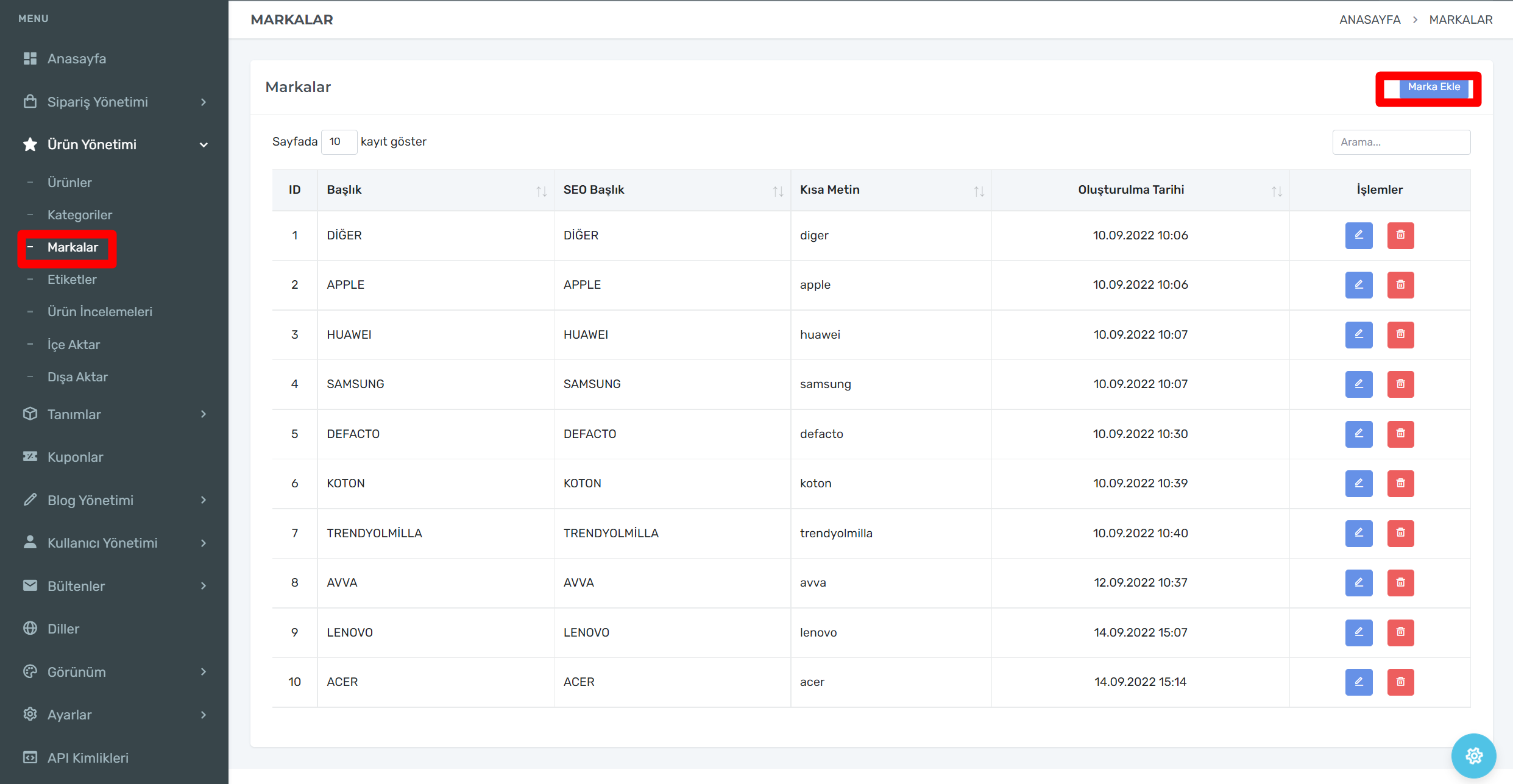
Task: Click the delete icon for DİĞER row
Action: click(1400, 235)
